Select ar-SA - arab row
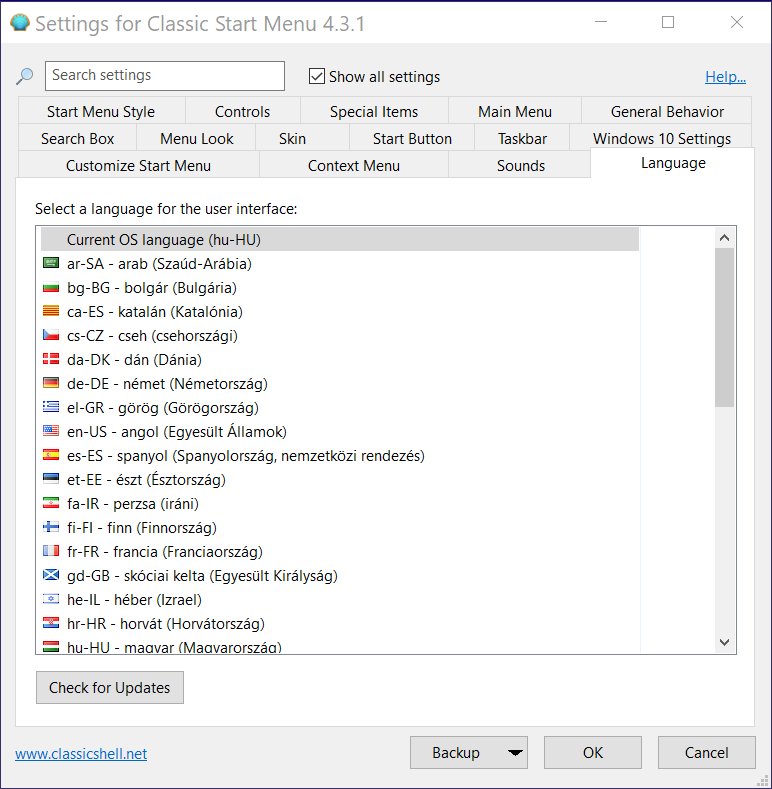 pos(340,263)
